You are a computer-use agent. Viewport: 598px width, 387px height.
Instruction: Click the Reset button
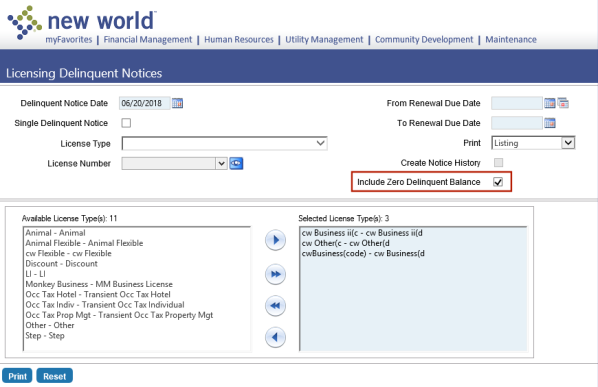tap(55, 376)
